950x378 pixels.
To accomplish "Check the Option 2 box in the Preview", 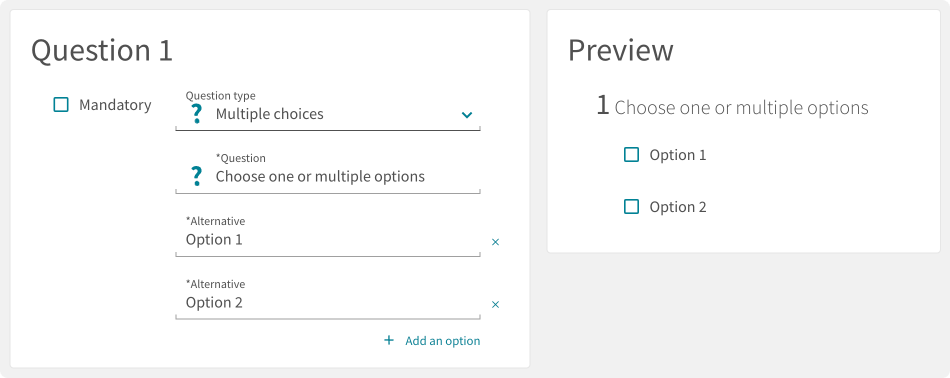I will tap(631, 207).
